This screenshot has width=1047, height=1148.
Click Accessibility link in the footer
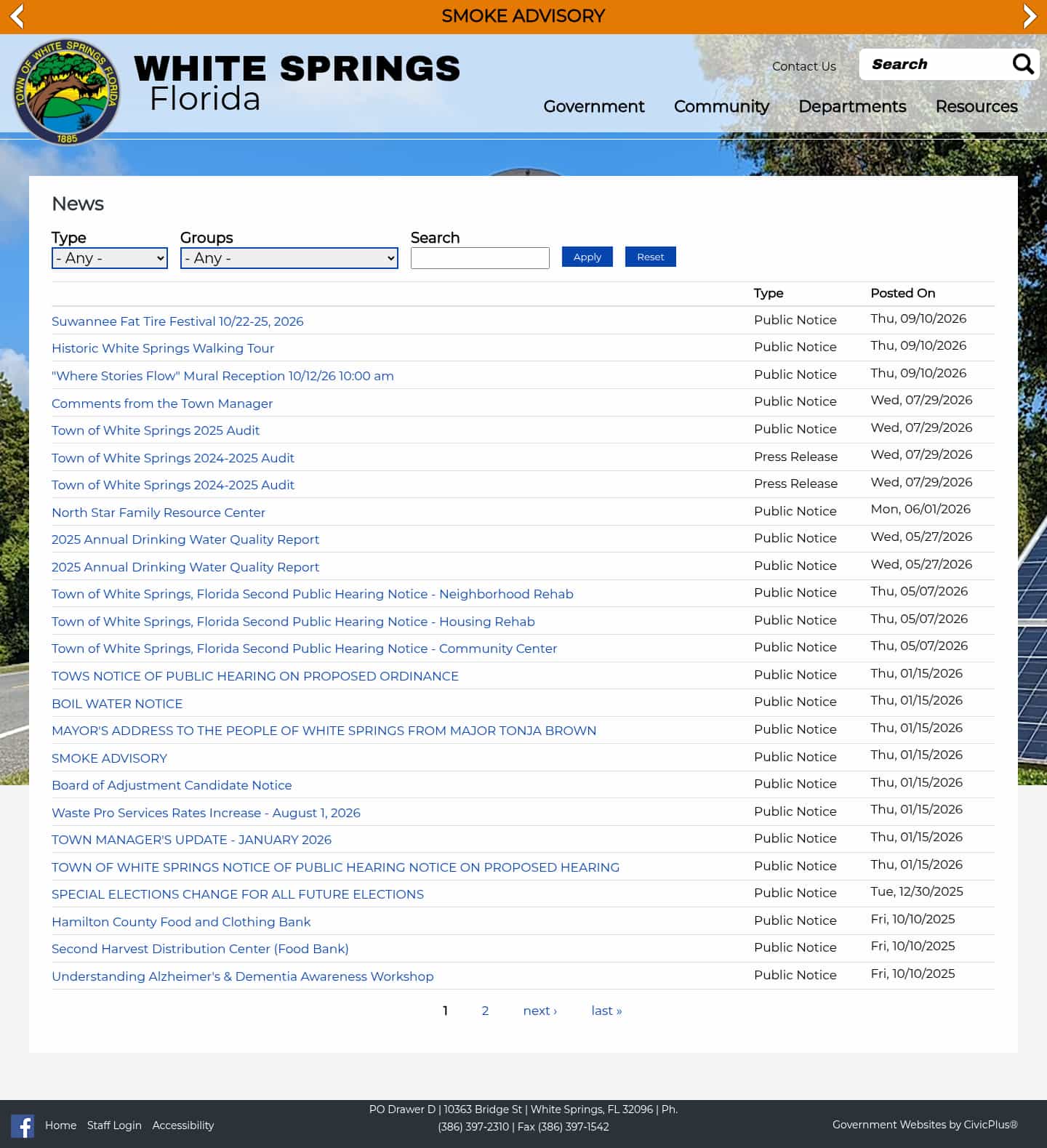tap(183, 1125)
